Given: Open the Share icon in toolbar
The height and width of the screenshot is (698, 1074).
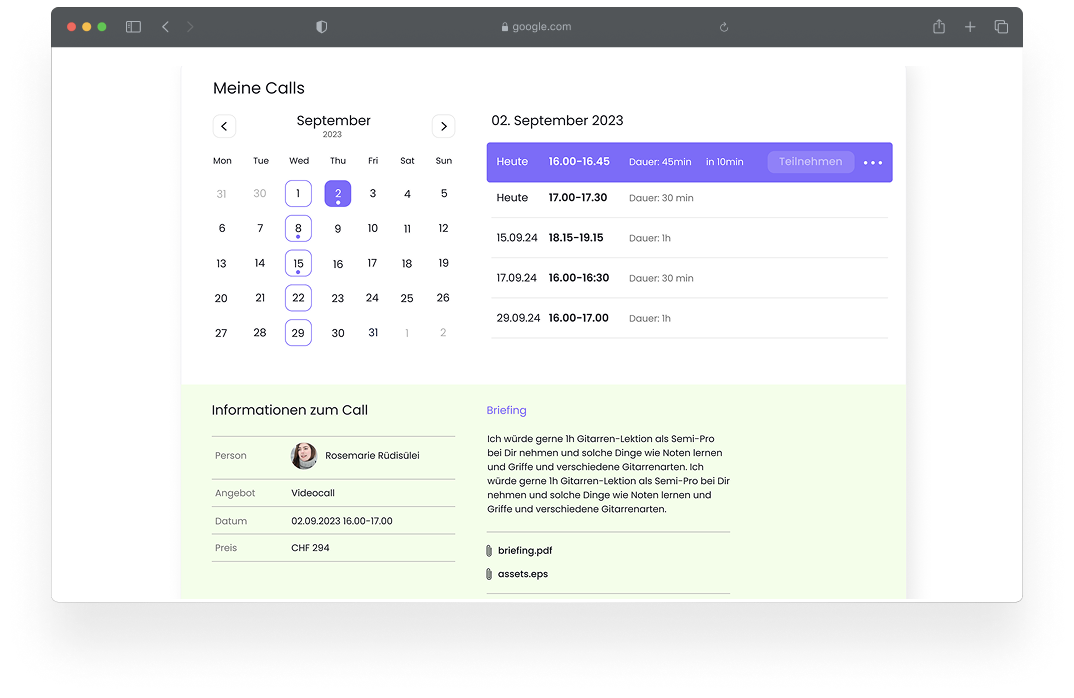Looking at the screenshot, I should click(938, 27).
